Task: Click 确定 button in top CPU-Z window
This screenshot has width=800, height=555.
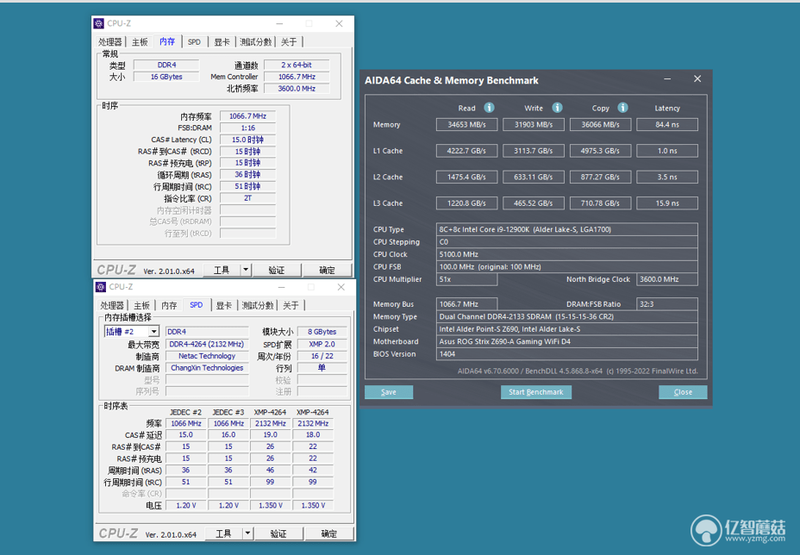Action: point(327,269)
